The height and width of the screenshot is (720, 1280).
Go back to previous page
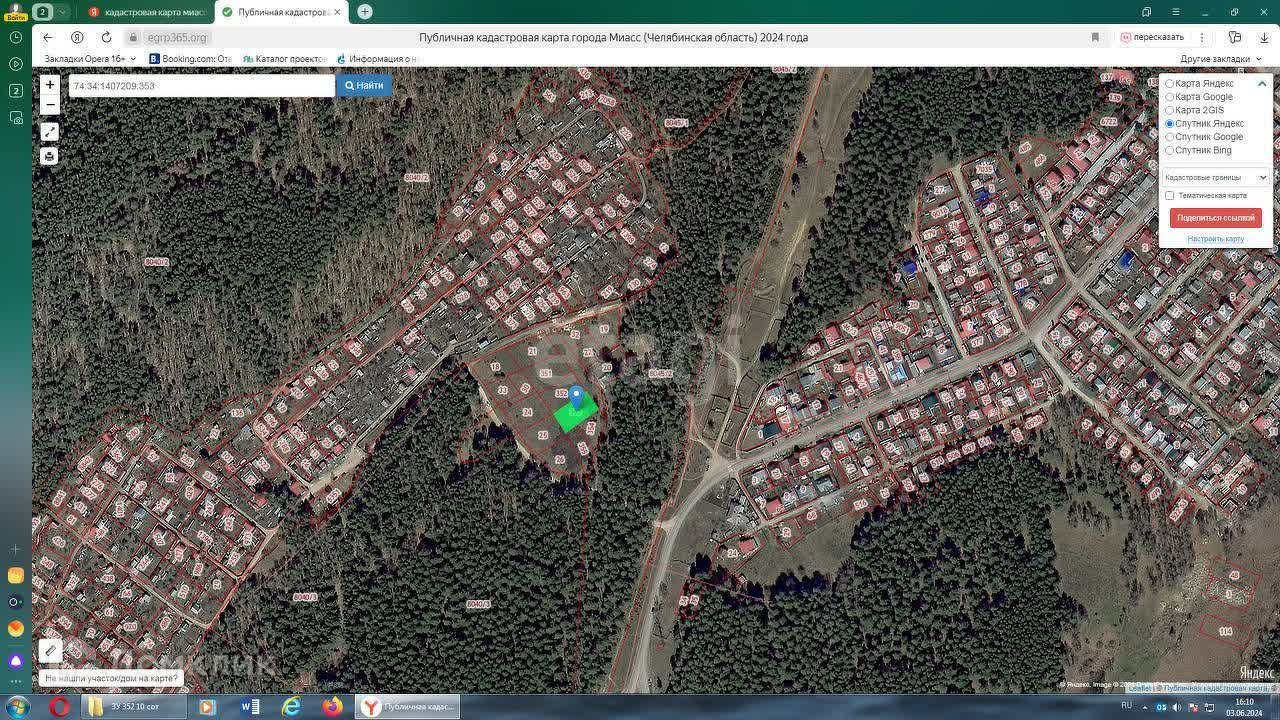(x=47, y=37)
